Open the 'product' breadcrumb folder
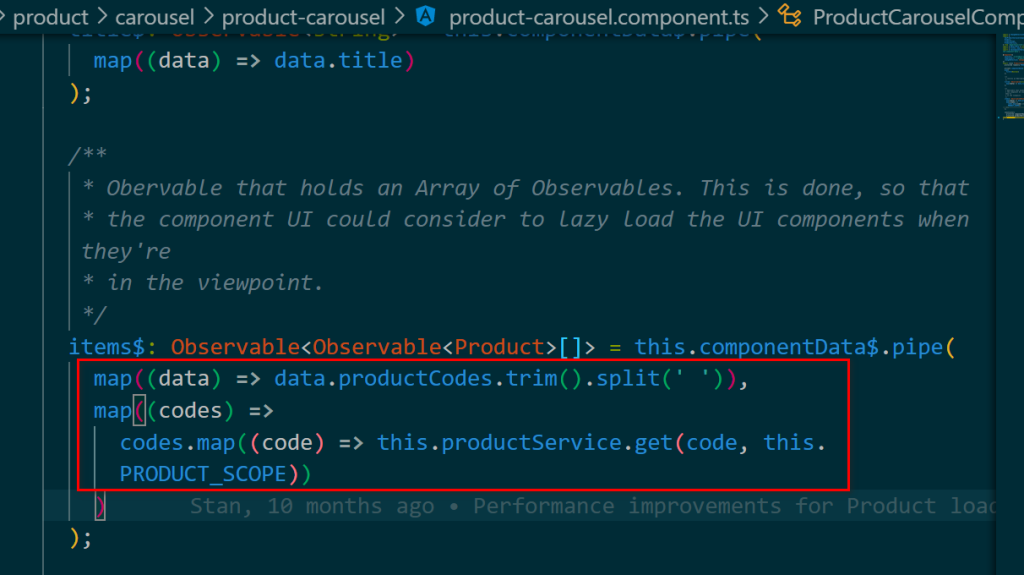Screen dimensions: 1024x575 pyautogui.click(x=50, y=17)
